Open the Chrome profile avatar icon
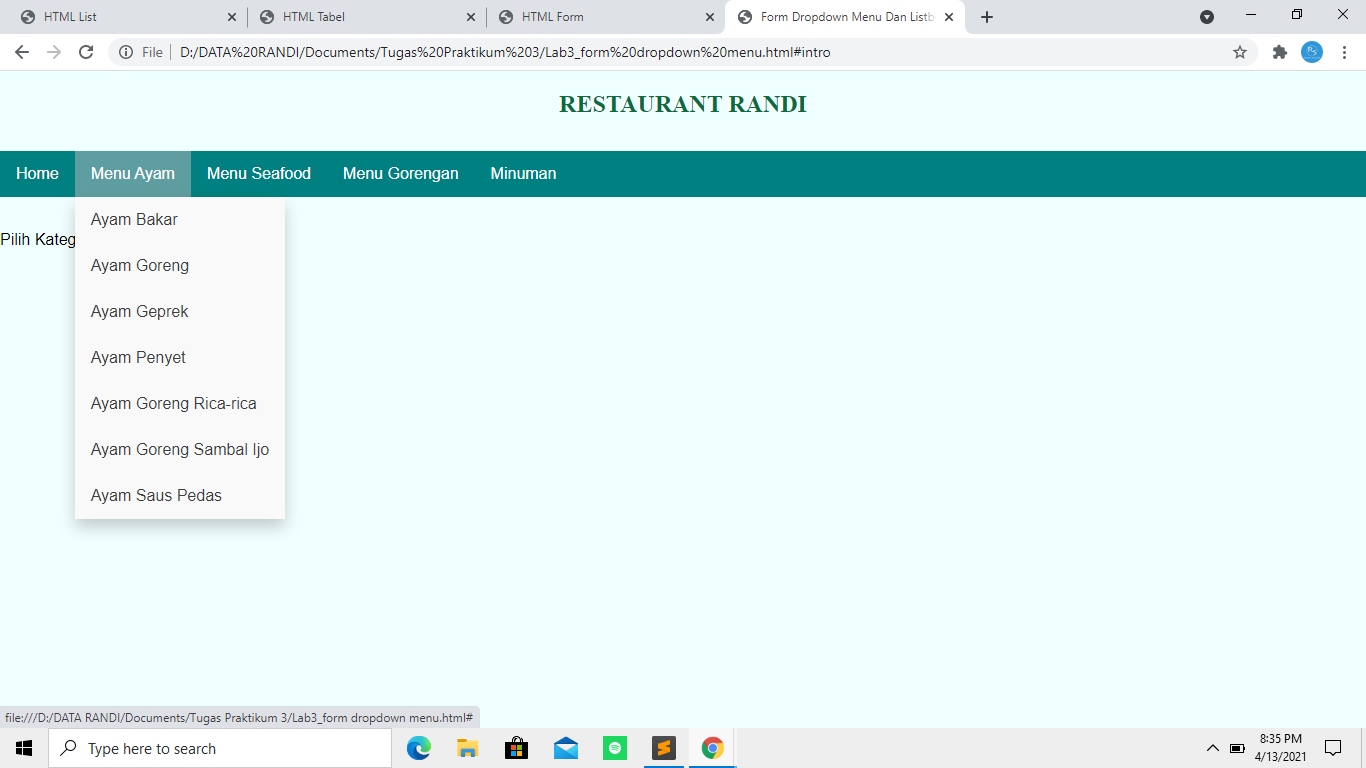 [1312, 51]
